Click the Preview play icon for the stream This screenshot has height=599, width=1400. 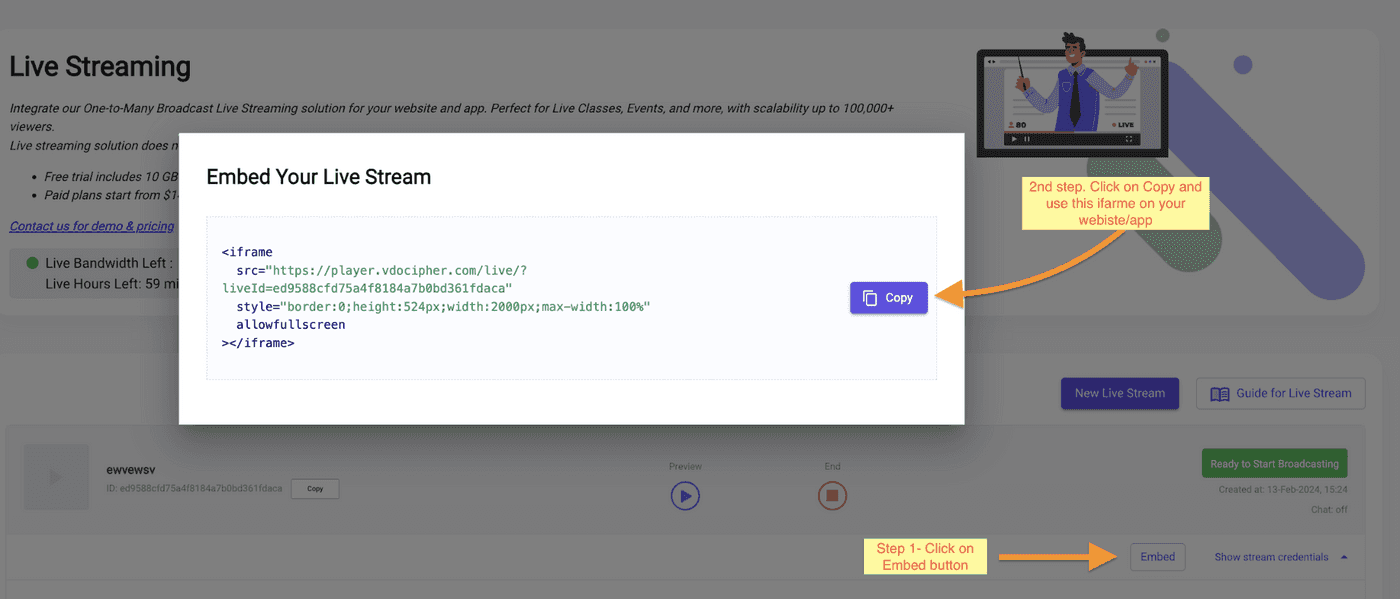[x=685, y=495]
